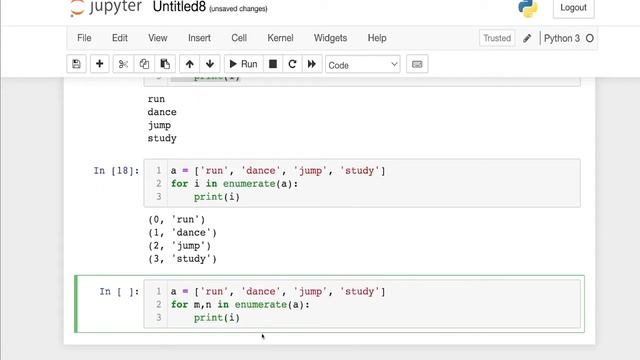Insert a cell below with the plus icon
640x360 pixels.
click(x=99, y=64)
